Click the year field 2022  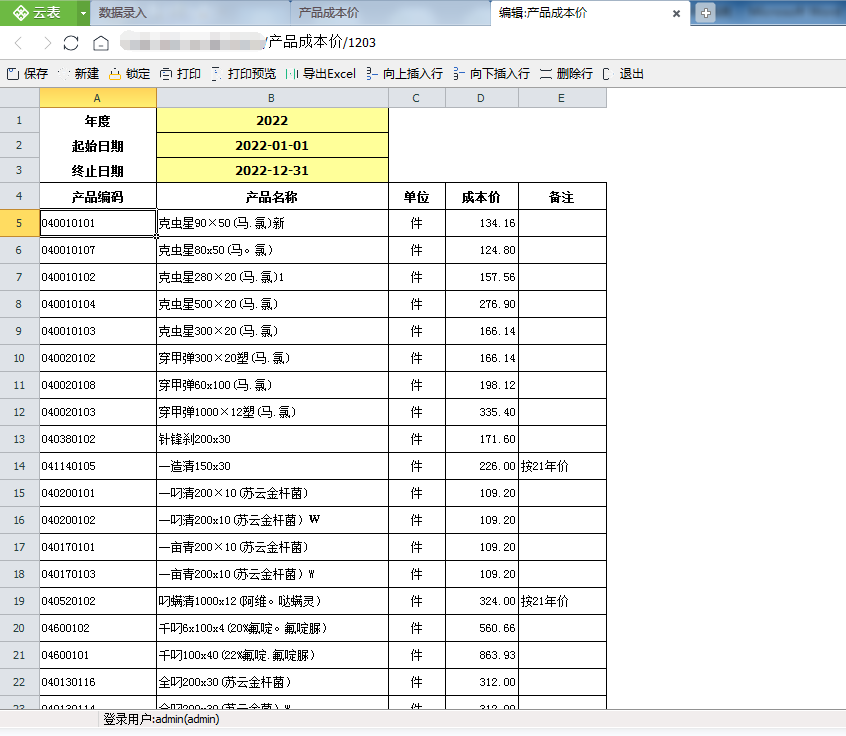click(272, 120)
